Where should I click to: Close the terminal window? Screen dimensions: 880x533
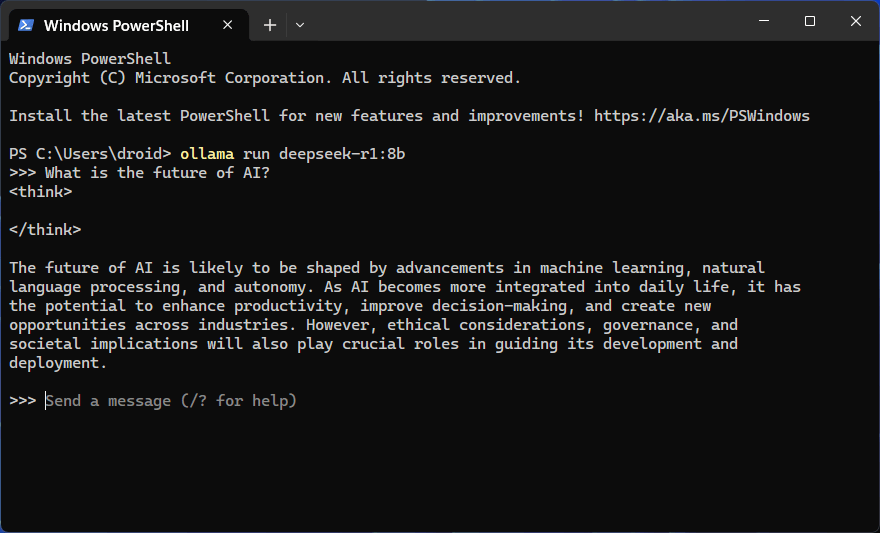pos(855,21)
